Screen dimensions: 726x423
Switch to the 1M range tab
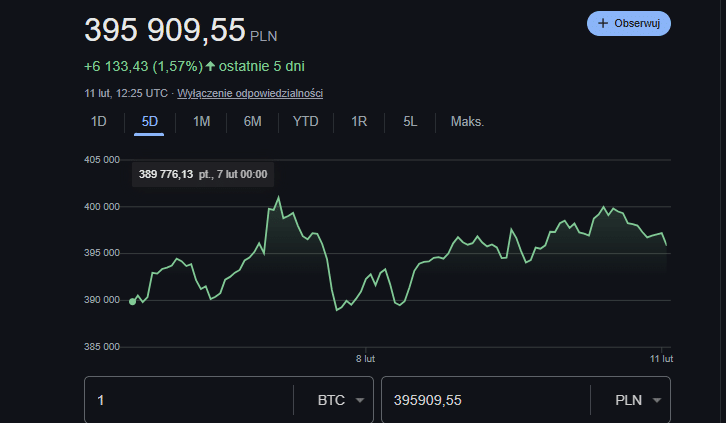[201, 122]
